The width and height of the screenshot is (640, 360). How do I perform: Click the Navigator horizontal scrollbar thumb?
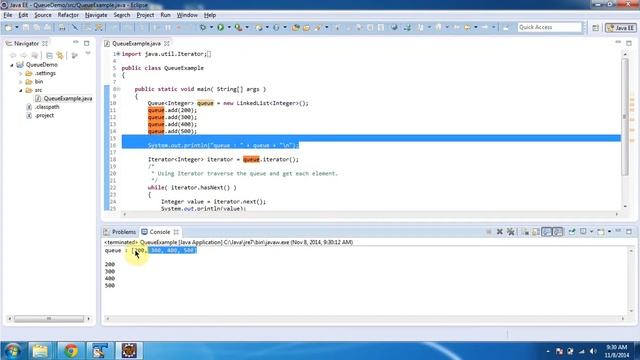[x=49, y=318]
